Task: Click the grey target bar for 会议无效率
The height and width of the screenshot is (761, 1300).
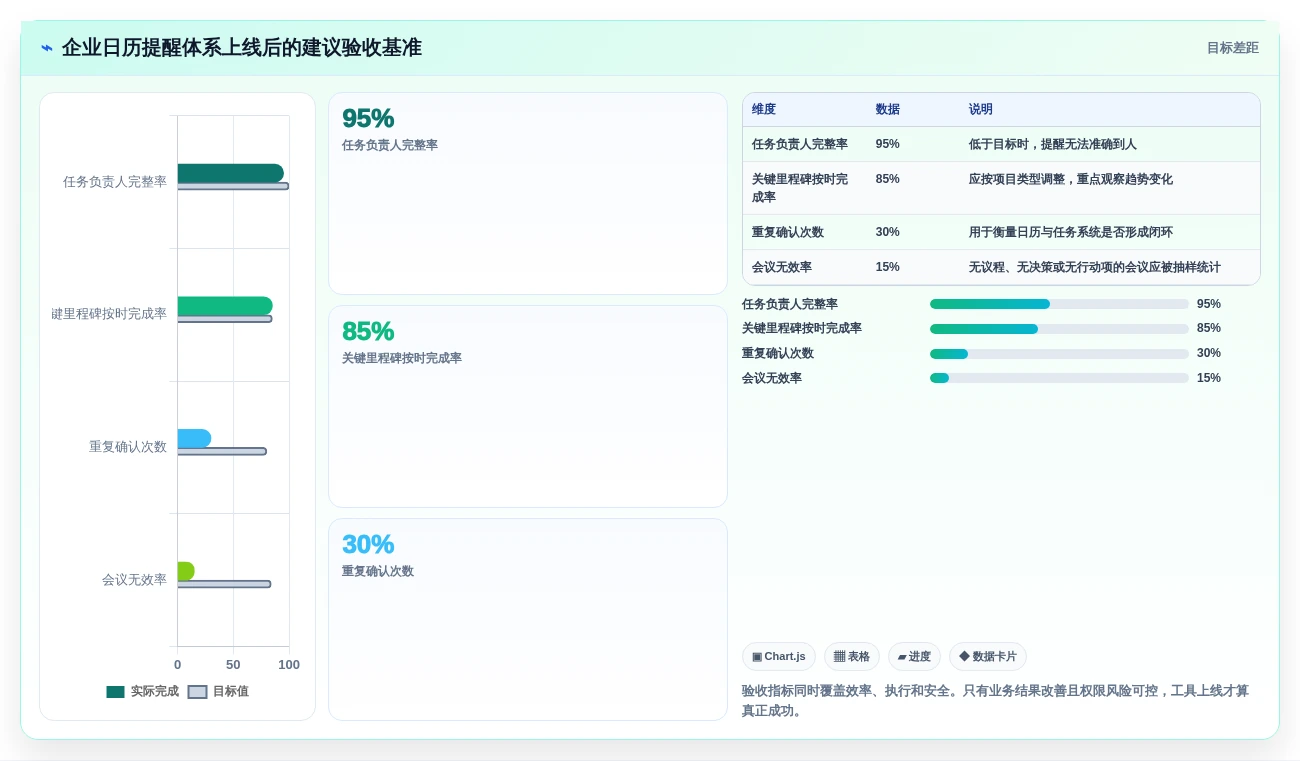Action: click(x=224, y=584)
